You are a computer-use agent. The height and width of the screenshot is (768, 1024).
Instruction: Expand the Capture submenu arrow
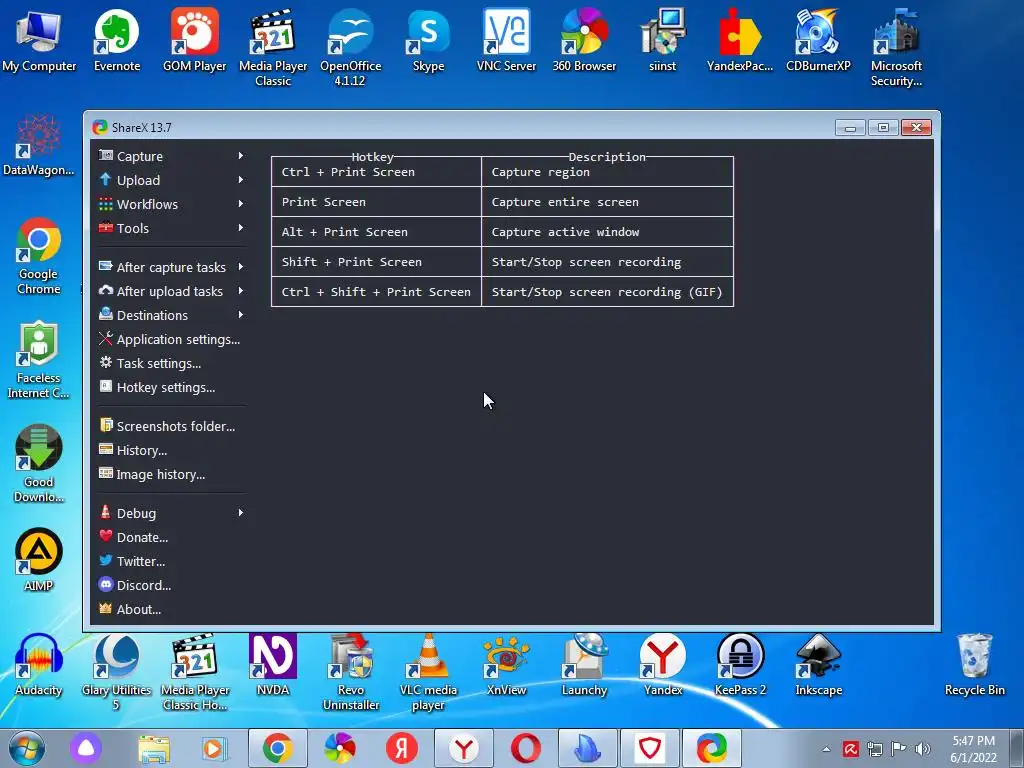[240, 156]
